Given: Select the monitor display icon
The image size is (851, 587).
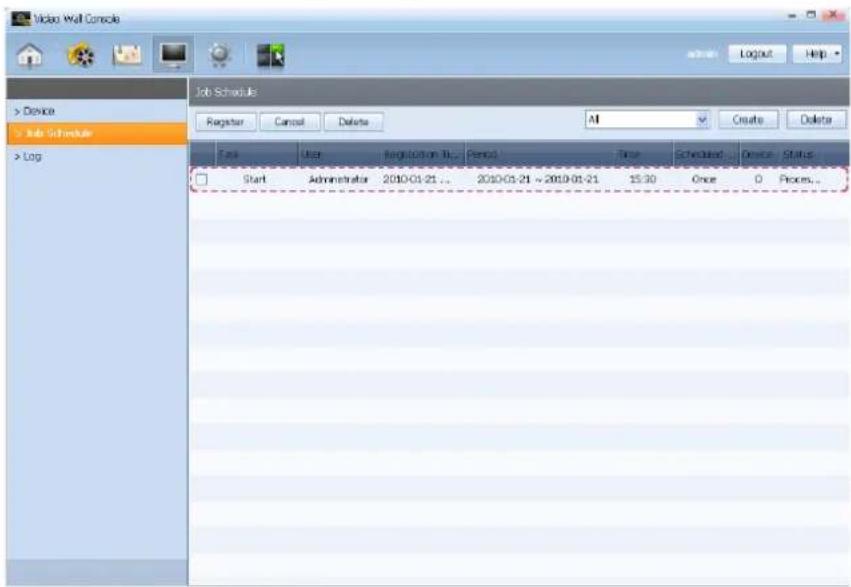Looking at the screenshot, I should click(x=174, y=55).
